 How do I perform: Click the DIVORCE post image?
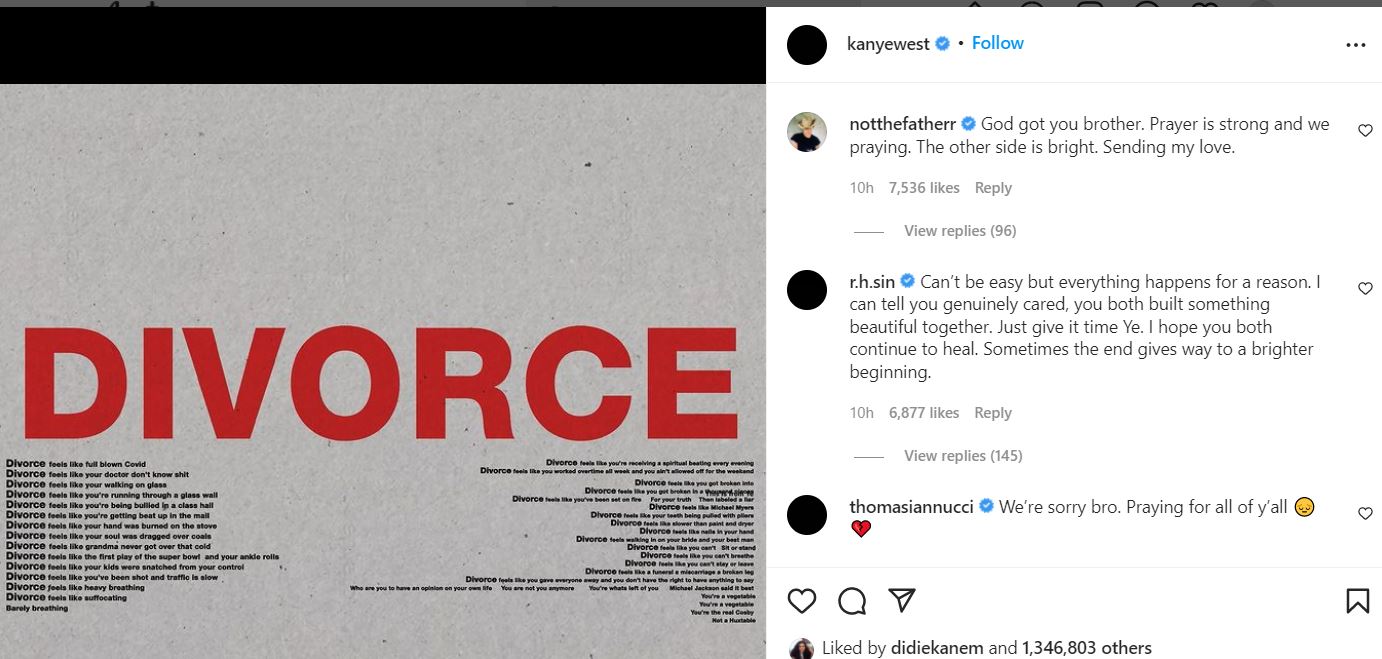pos(383,380)
